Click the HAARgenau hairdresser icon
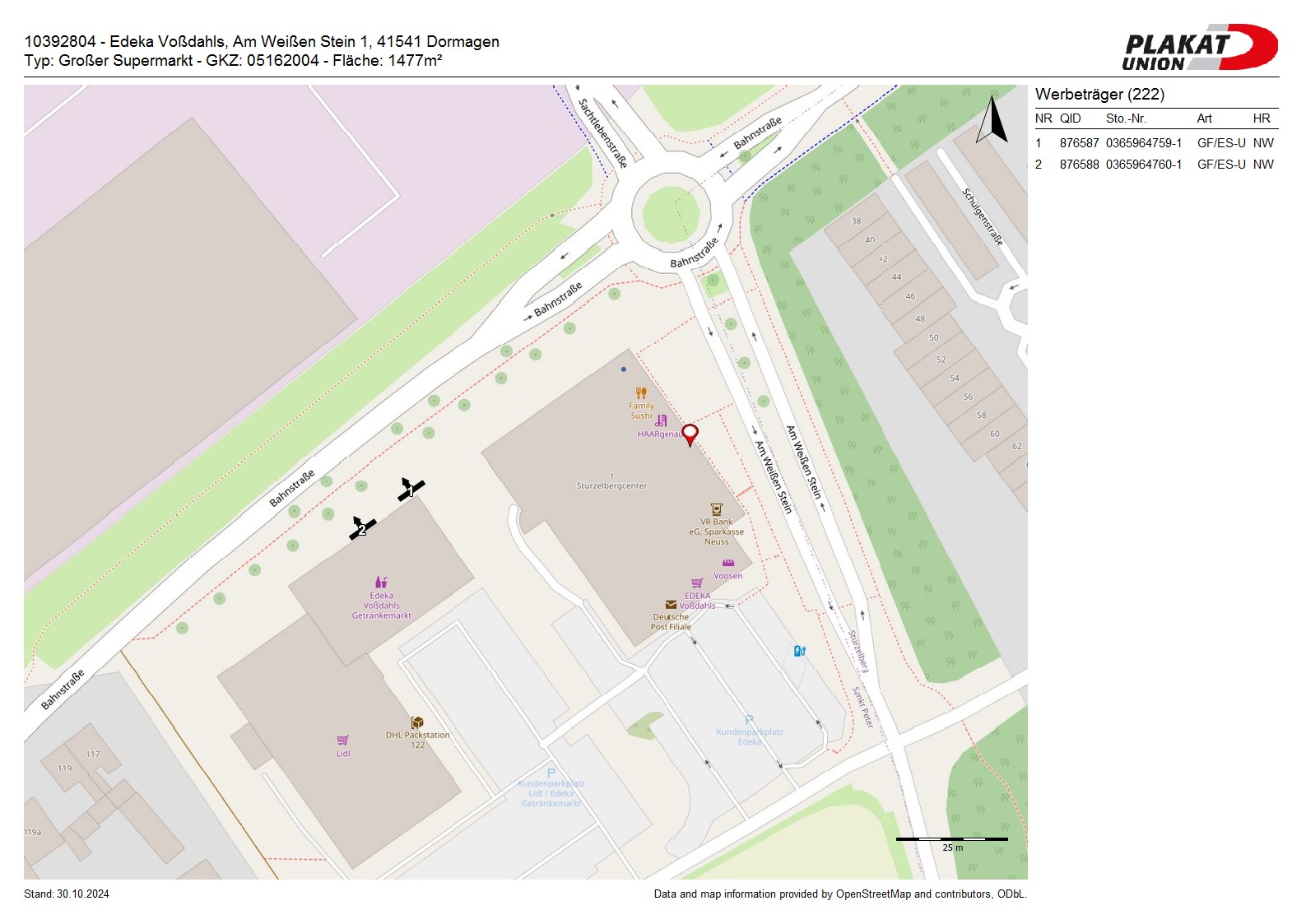 tap(661, 420)
